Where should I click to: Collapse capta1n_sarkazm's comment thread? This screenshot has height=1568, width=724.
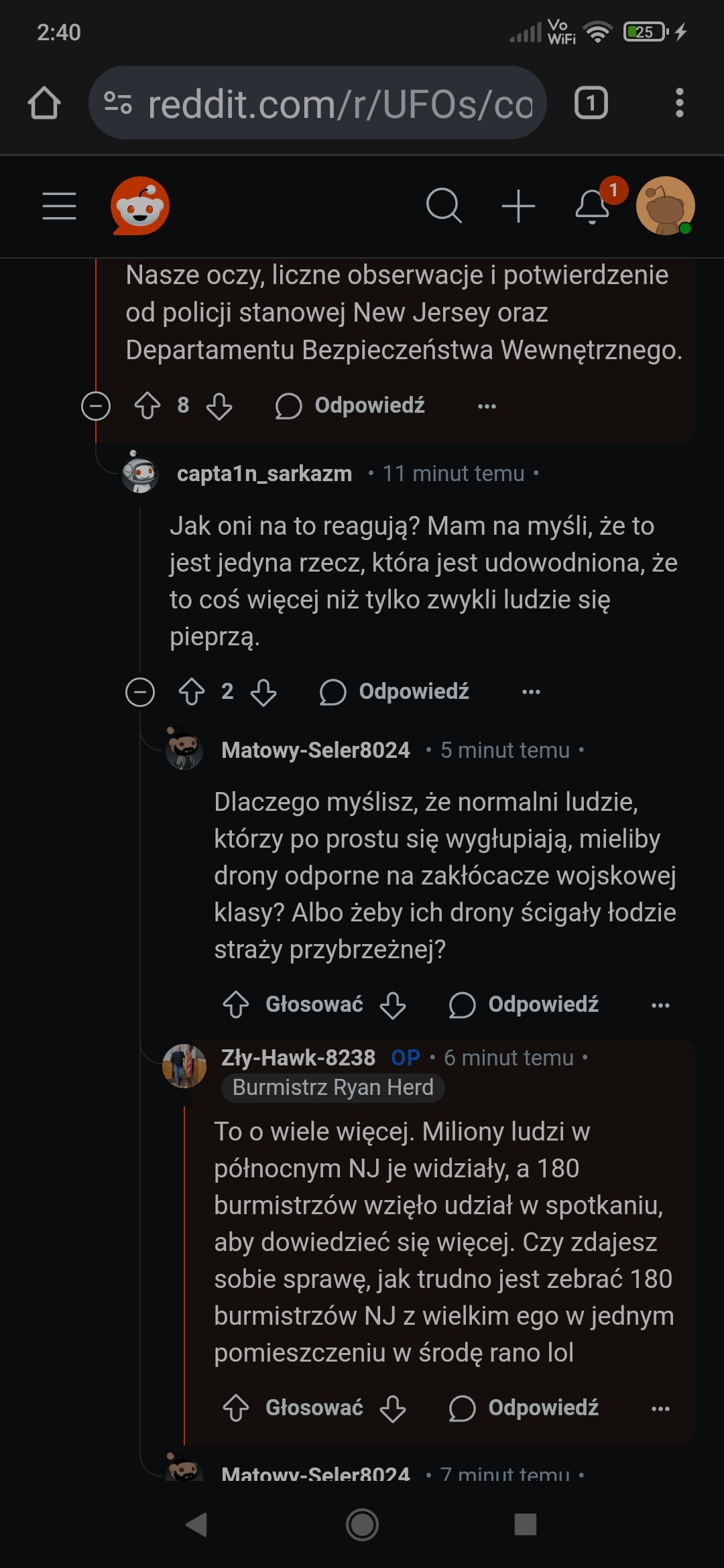(x=140, y=692)
